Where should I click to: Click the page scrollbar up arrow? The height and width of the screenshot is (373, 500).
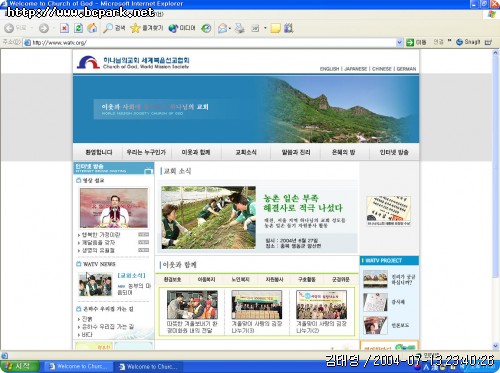(496, 53)
